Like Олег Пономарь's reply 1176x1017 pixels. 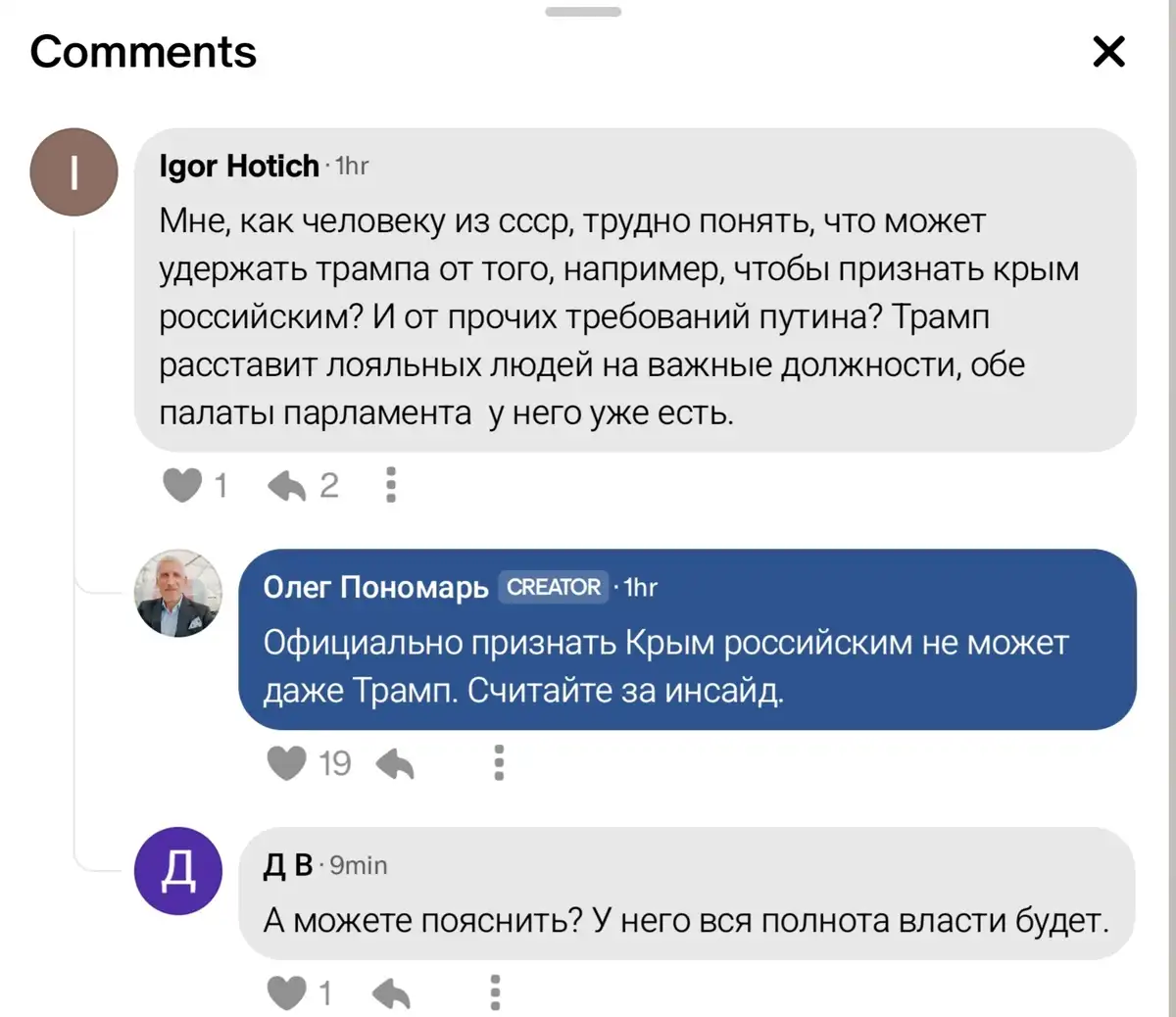(x=286, y=763)
